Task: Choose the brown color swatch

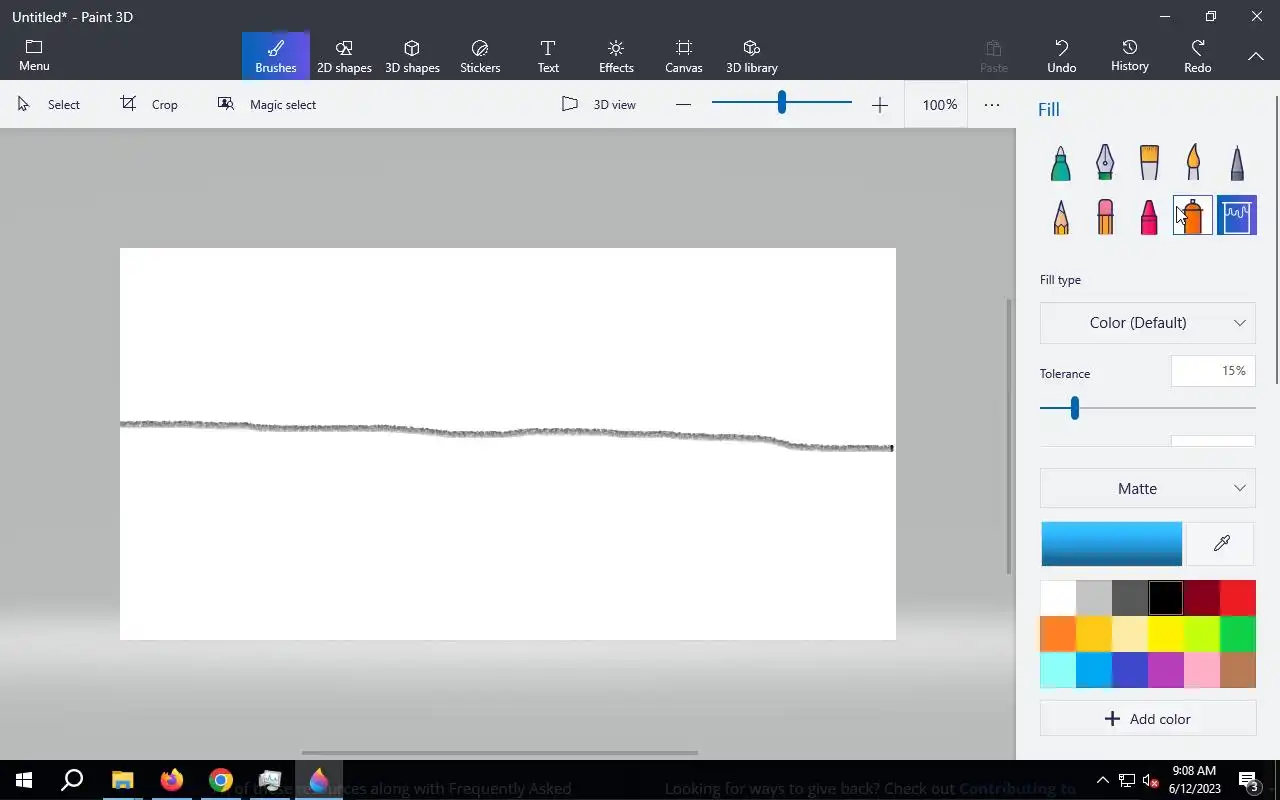Action: click(x=1238, y=670)
